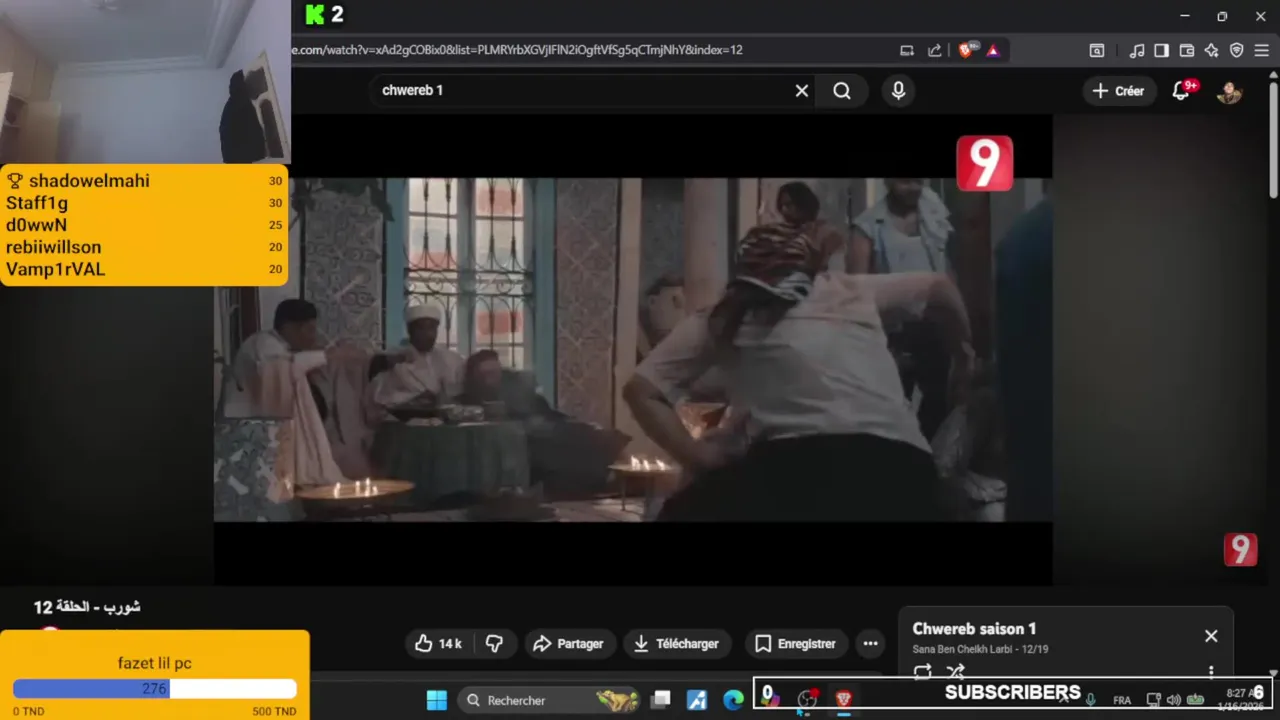Open the more actions three-dot button
Image resolution: width=1280 pixels, height=720 pixels.
(x=870, y=644)
